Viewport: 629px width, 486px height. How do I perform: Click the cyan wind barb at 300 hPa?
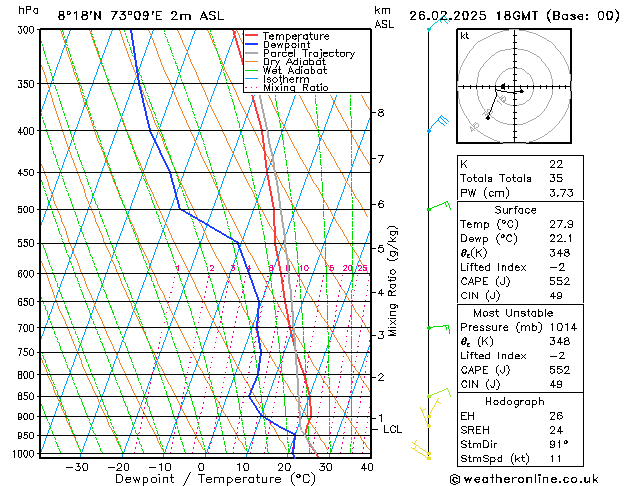(x=439, y=24)
